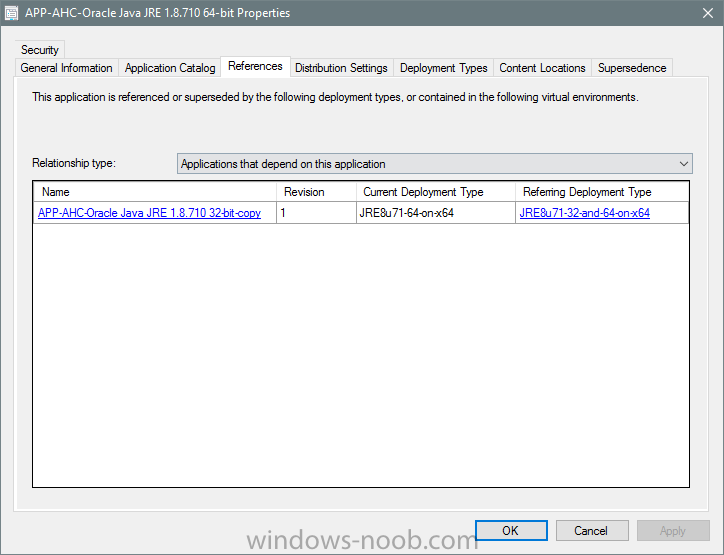Open the Security tab

[x=40, y=50]
